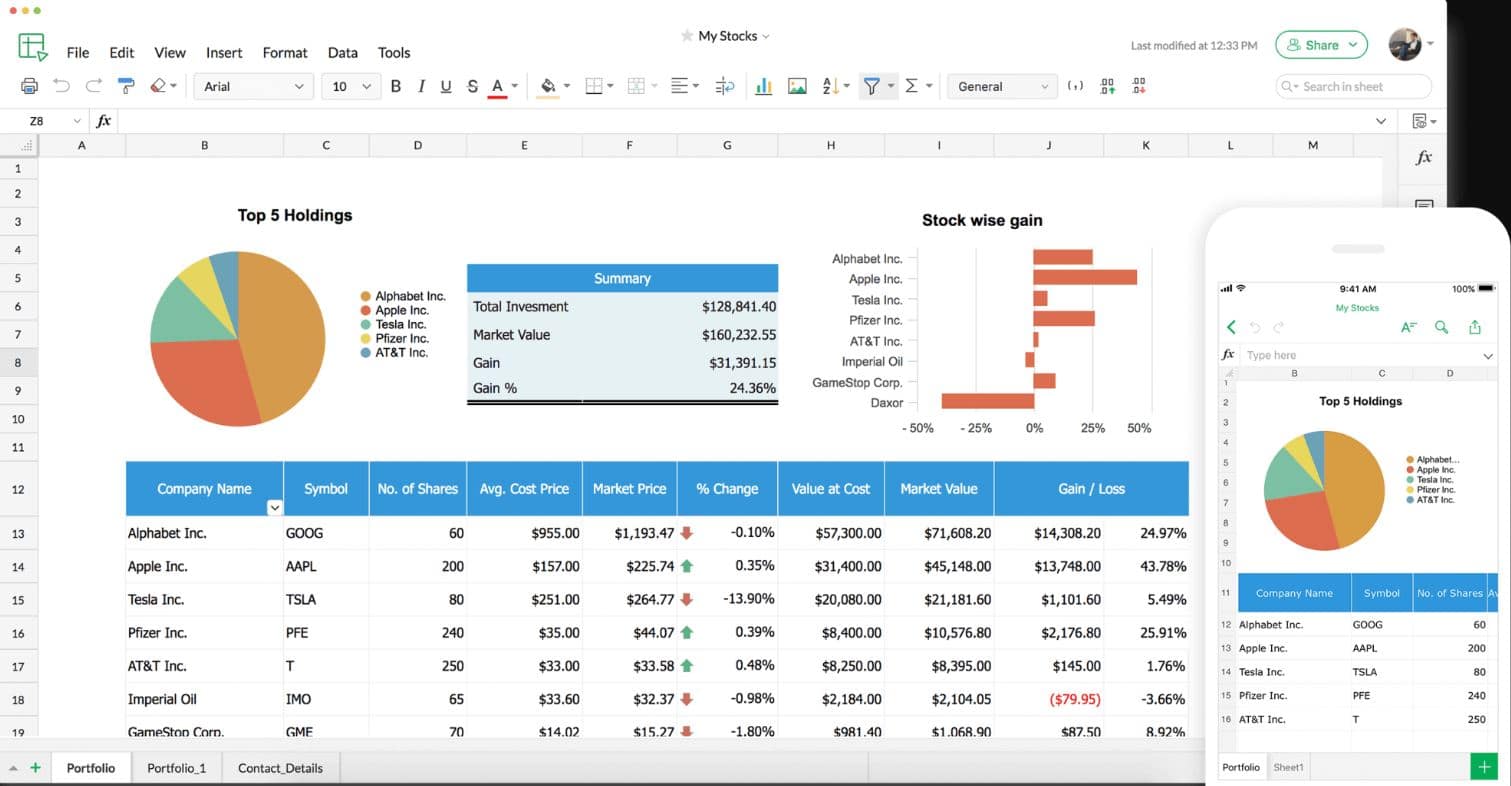This screenshot has width=1511, height=786.
Task: Switch to the Contact_Details sheet tab
Action: click(x=280, y=768)
